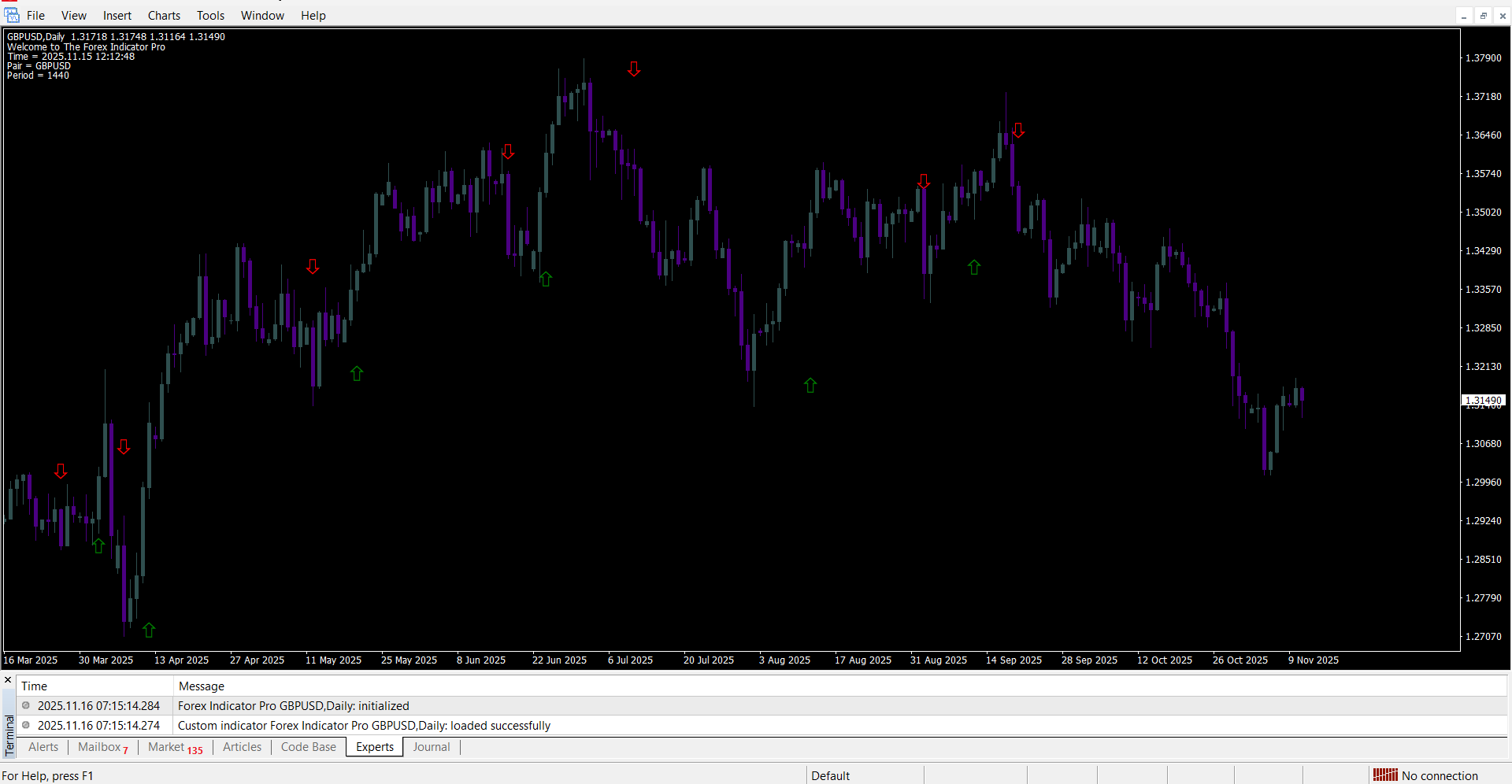Image resolution: width=1512 pixels, height=784 pixels.
Task: Click the lowest green buy arrow near April 2025
Action: pyautogui.click(x=149, y=630)
